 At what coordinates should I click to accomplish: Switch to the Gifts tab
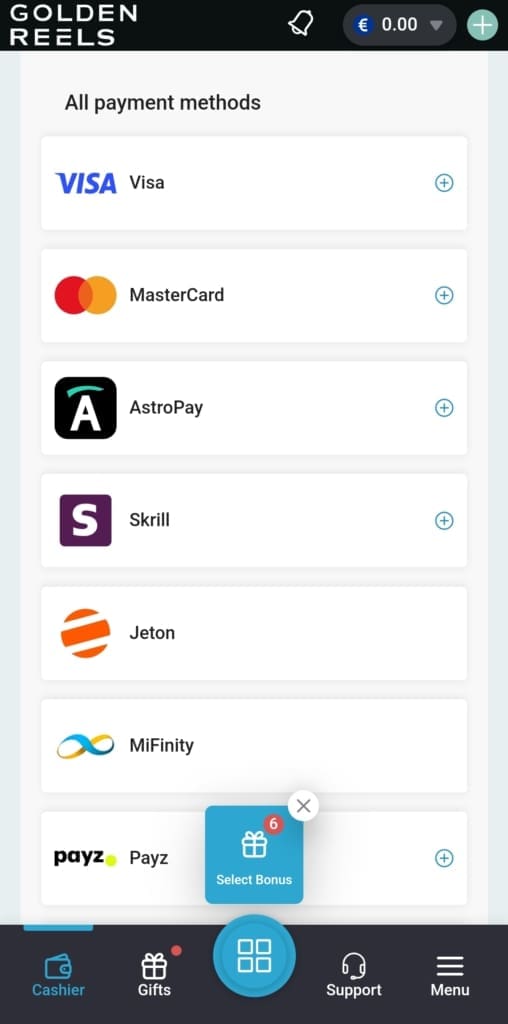tap(154, 974)
